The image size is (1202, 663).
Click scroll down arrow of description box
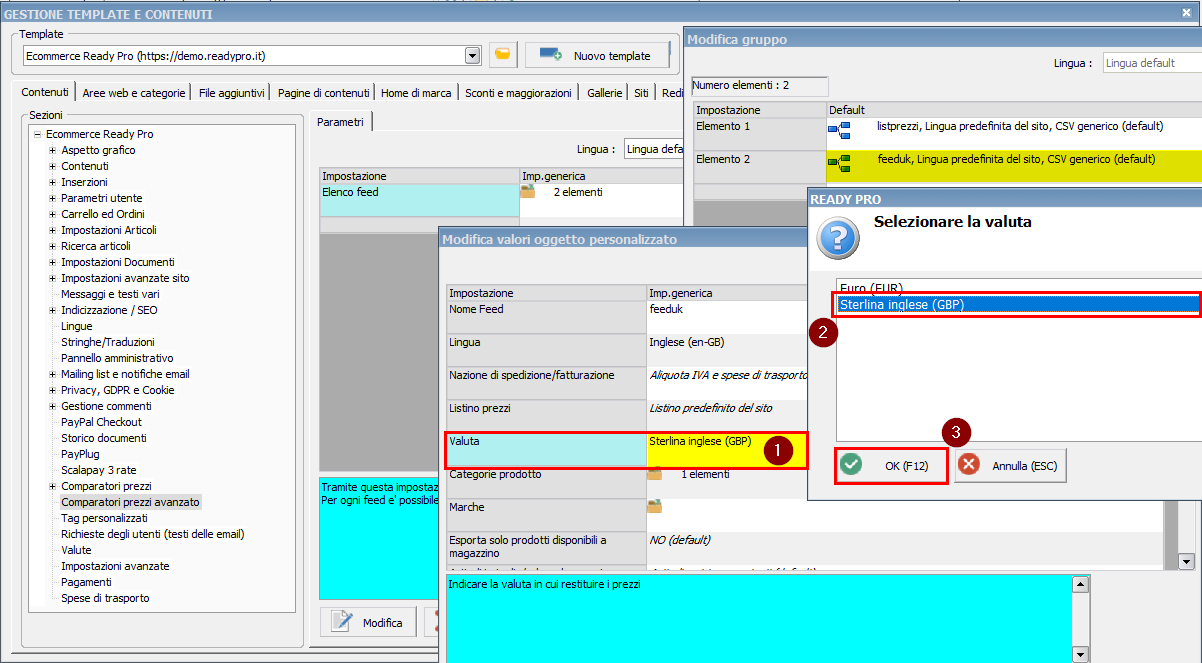click(1080, 654)
